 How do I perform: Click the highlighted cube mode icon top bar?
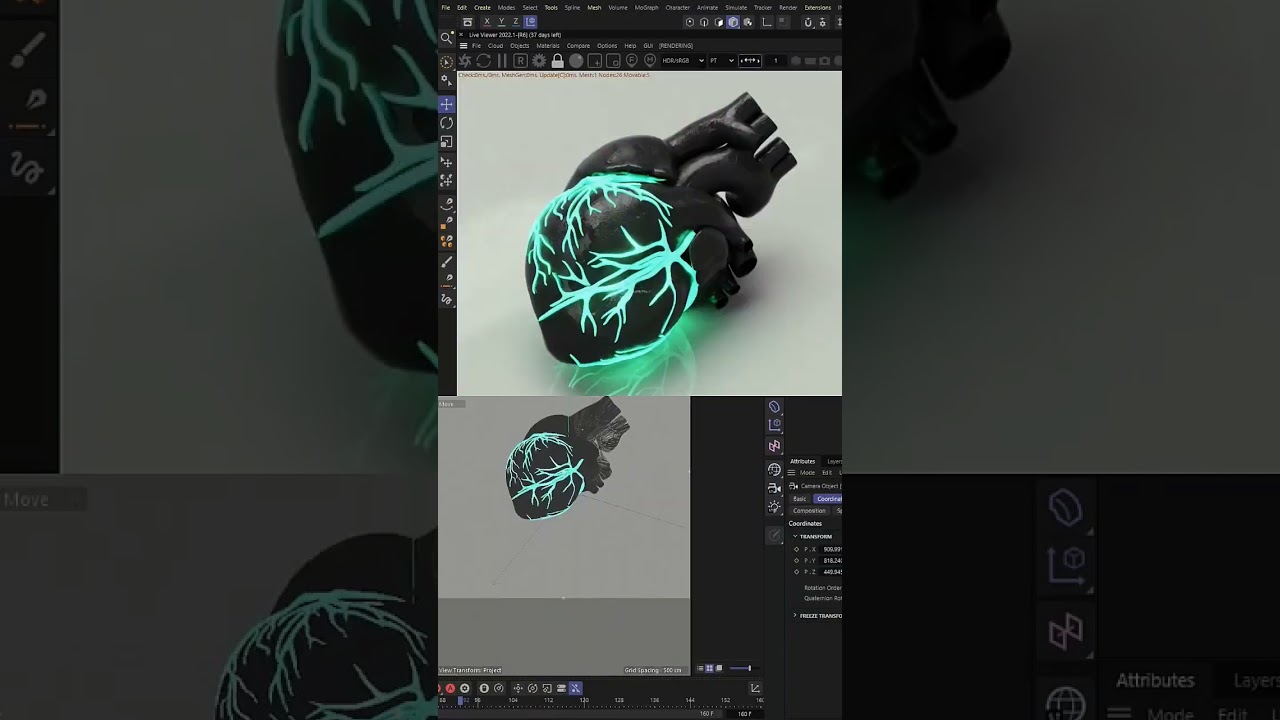(733, 22)
